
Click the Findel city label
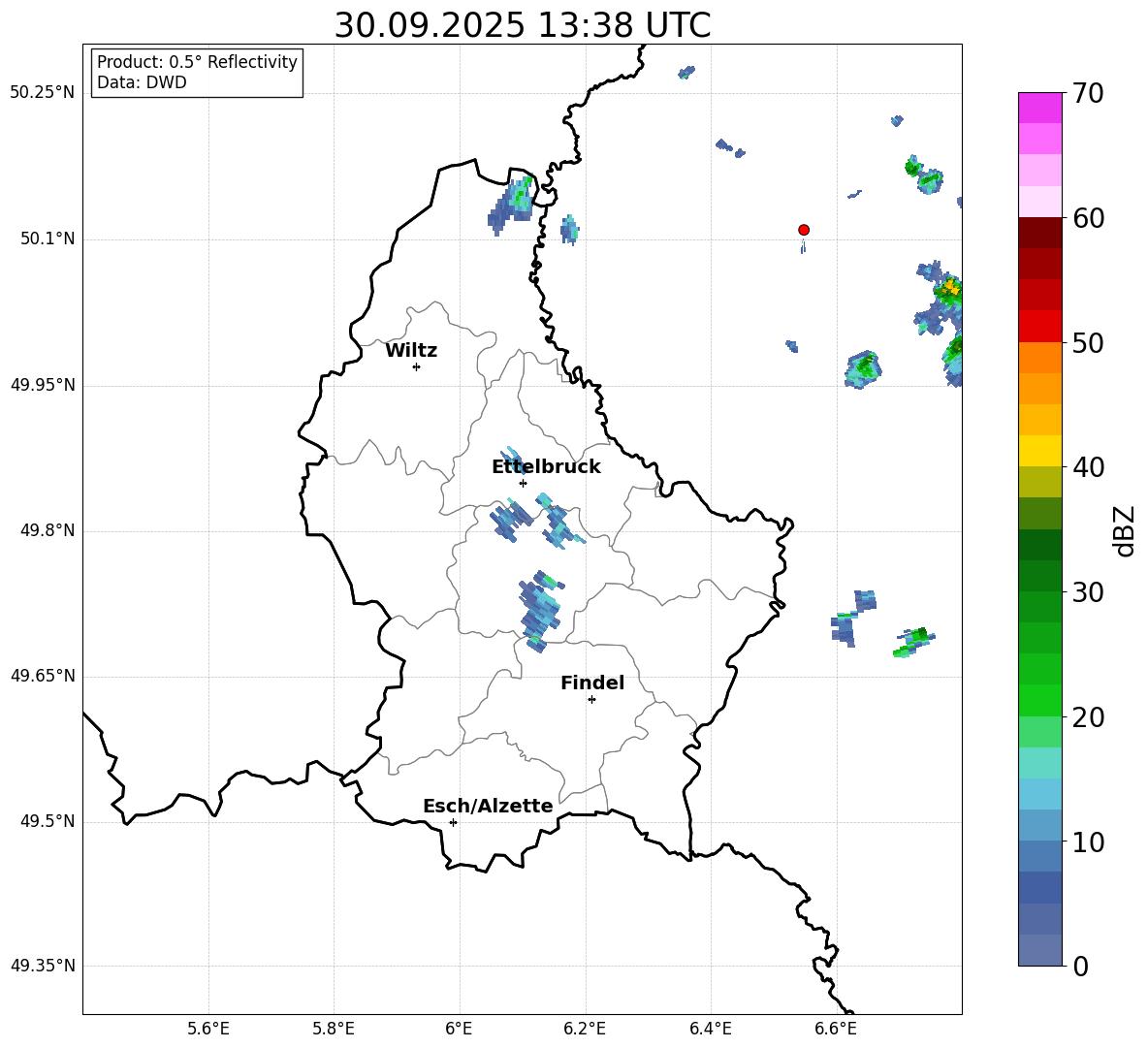[x=592, y=683]
